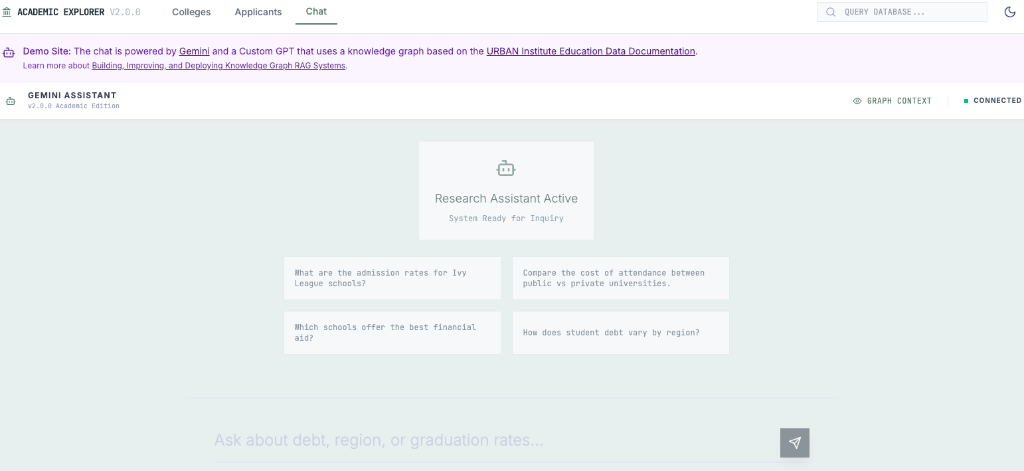Viewport: 1024px width, 471px height.
Task: Click the robot icon in the Demo Site banner
Action: [8, 52]
